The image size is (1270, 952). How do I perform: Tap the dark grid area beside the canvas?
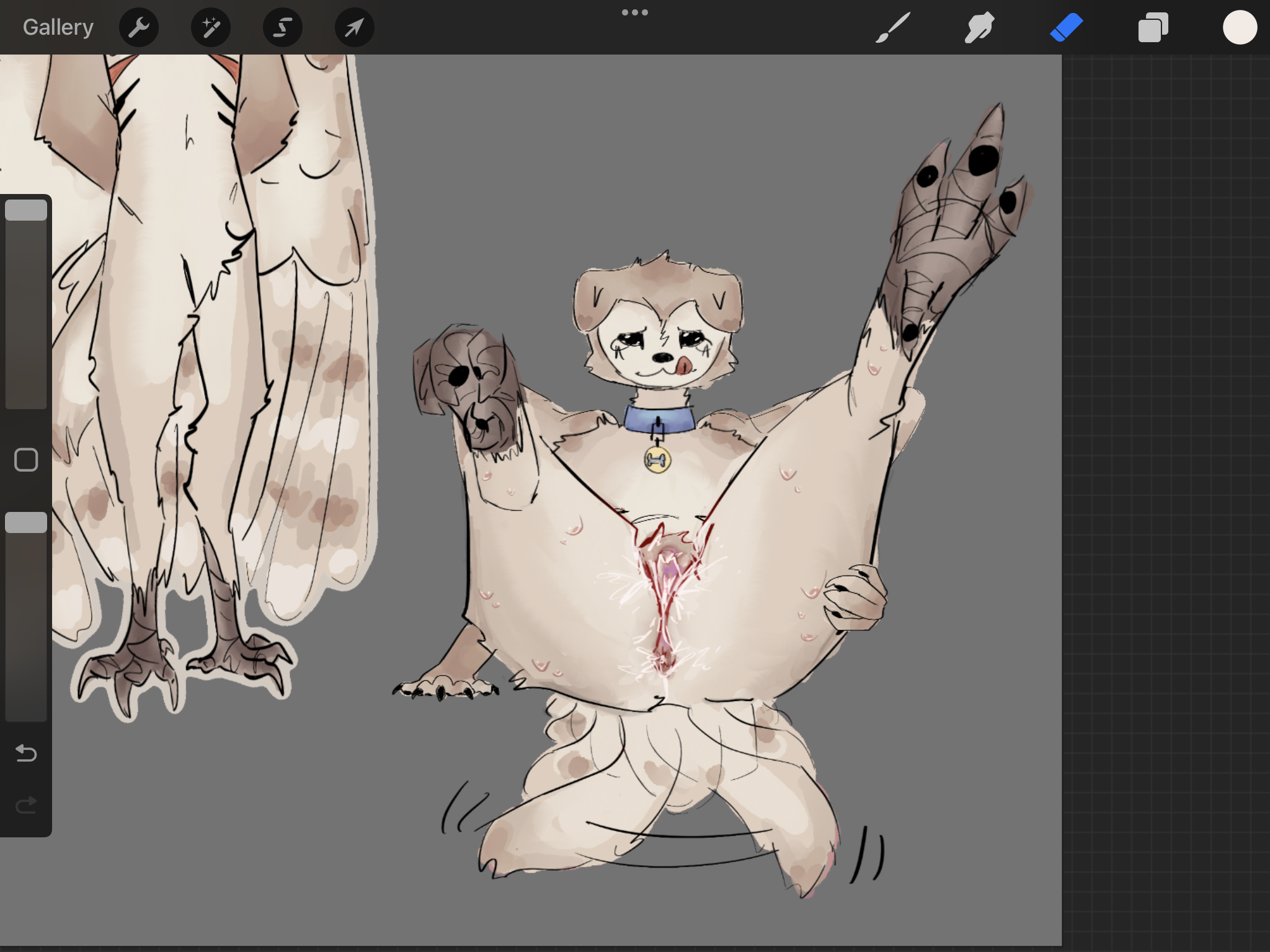pyautogui.click(x=1166, y=496)
